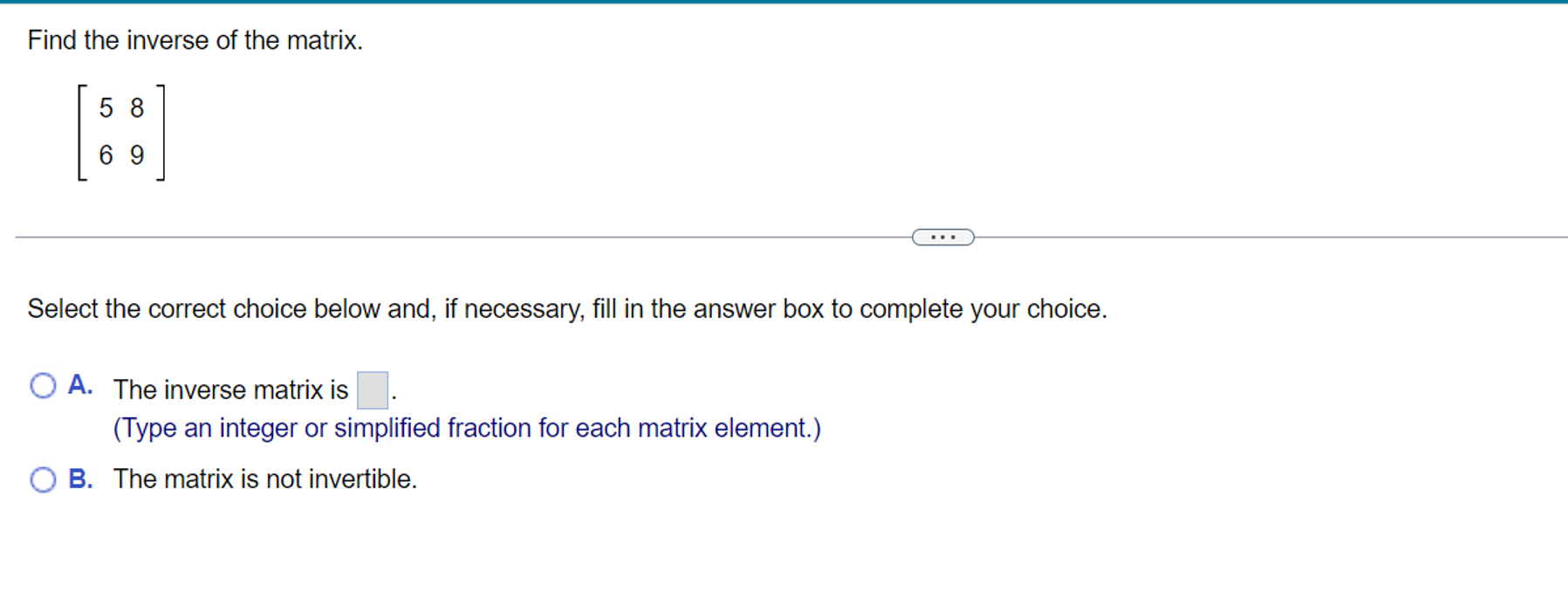This screenshot has width=1568, height=613.
Task: Click the text 'The inverse matrix is'
Action: point(231,389)
